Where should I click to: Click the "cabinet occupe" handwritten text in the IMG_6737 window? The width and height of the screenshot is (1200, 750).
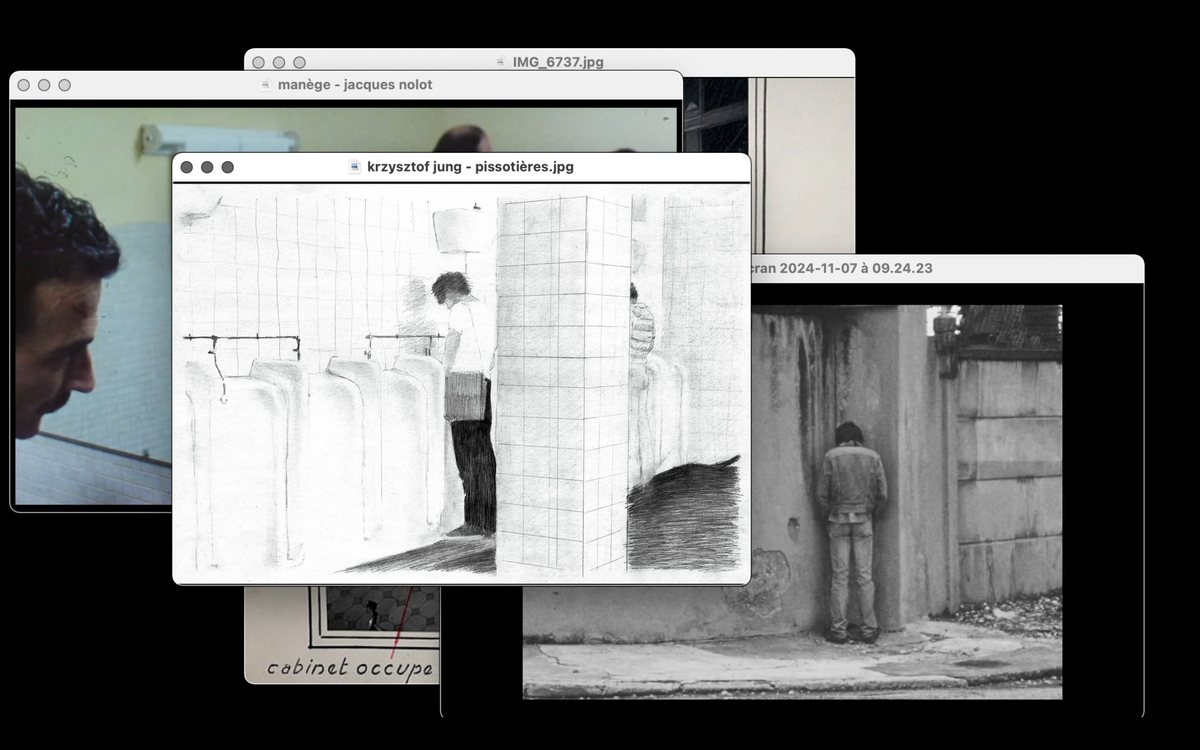click(349, 668)
